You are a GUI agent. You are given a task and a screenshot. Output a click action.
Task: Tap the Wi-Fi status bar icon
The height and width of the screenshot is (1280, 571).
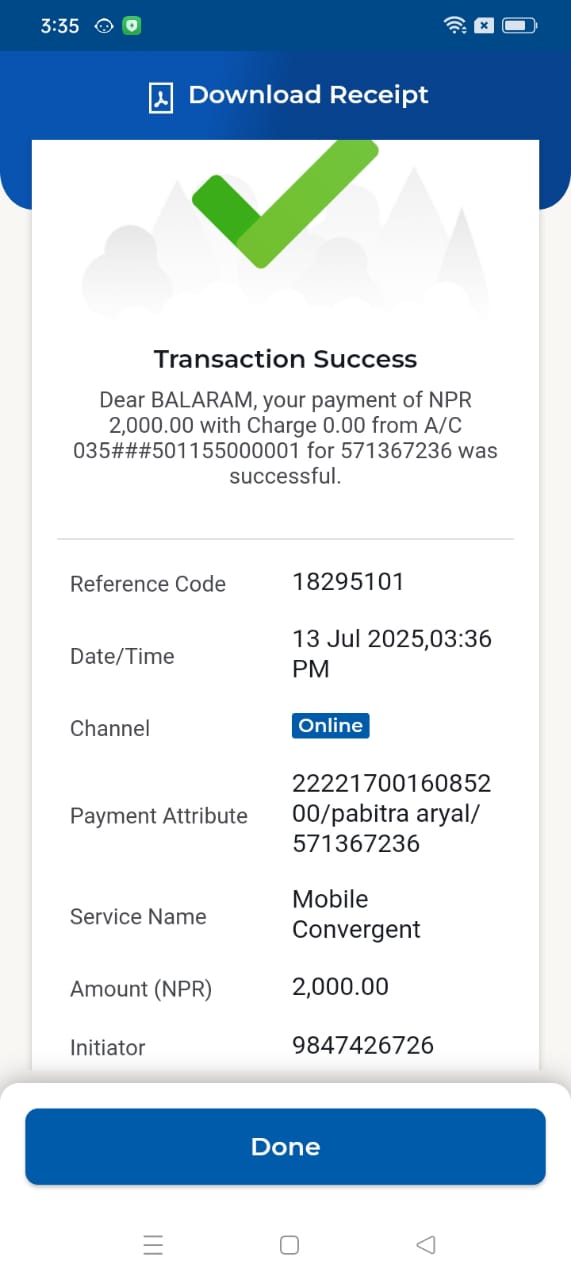click(x=455, y=26)
